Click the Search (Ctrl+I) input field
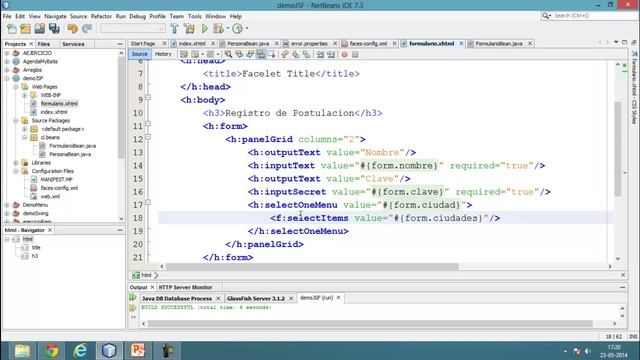 click(594, 16)
